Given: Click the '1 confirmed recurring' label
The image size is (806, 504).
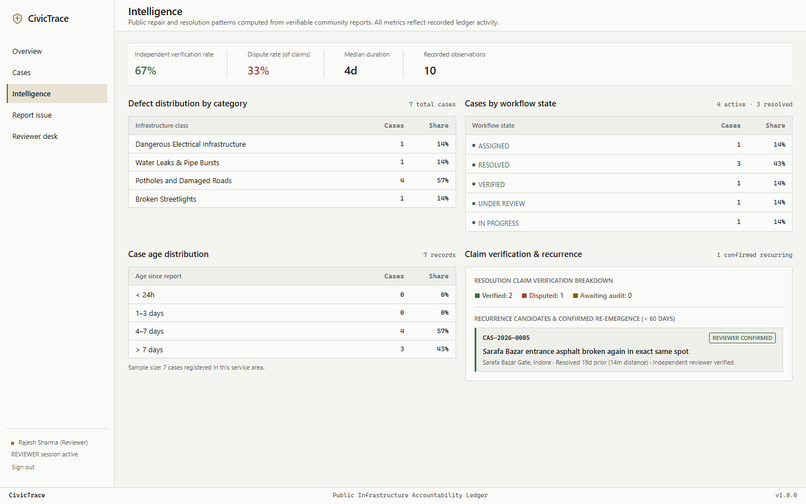Looking at the screenshot, I should coord(754,255).
